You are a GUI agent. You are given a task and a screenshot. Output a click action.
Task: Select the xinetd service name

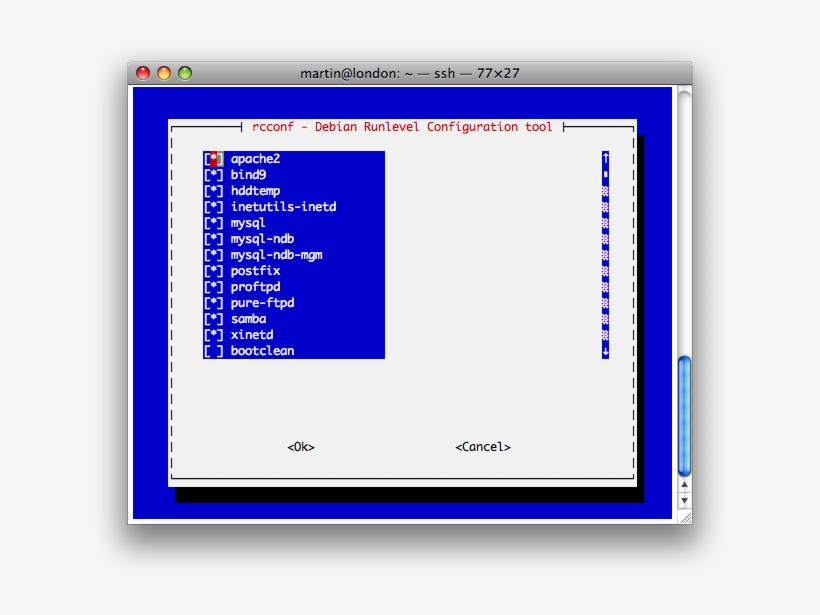[252, 335]
